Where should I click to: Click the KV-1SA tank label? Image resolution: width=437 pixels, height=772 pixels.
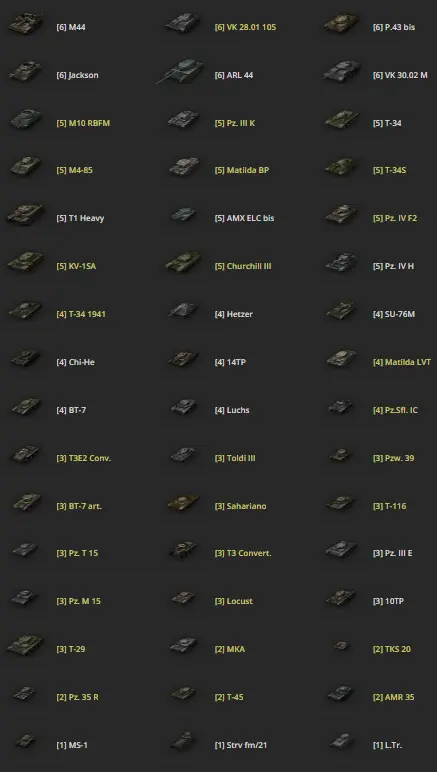[x=76, y=266]
